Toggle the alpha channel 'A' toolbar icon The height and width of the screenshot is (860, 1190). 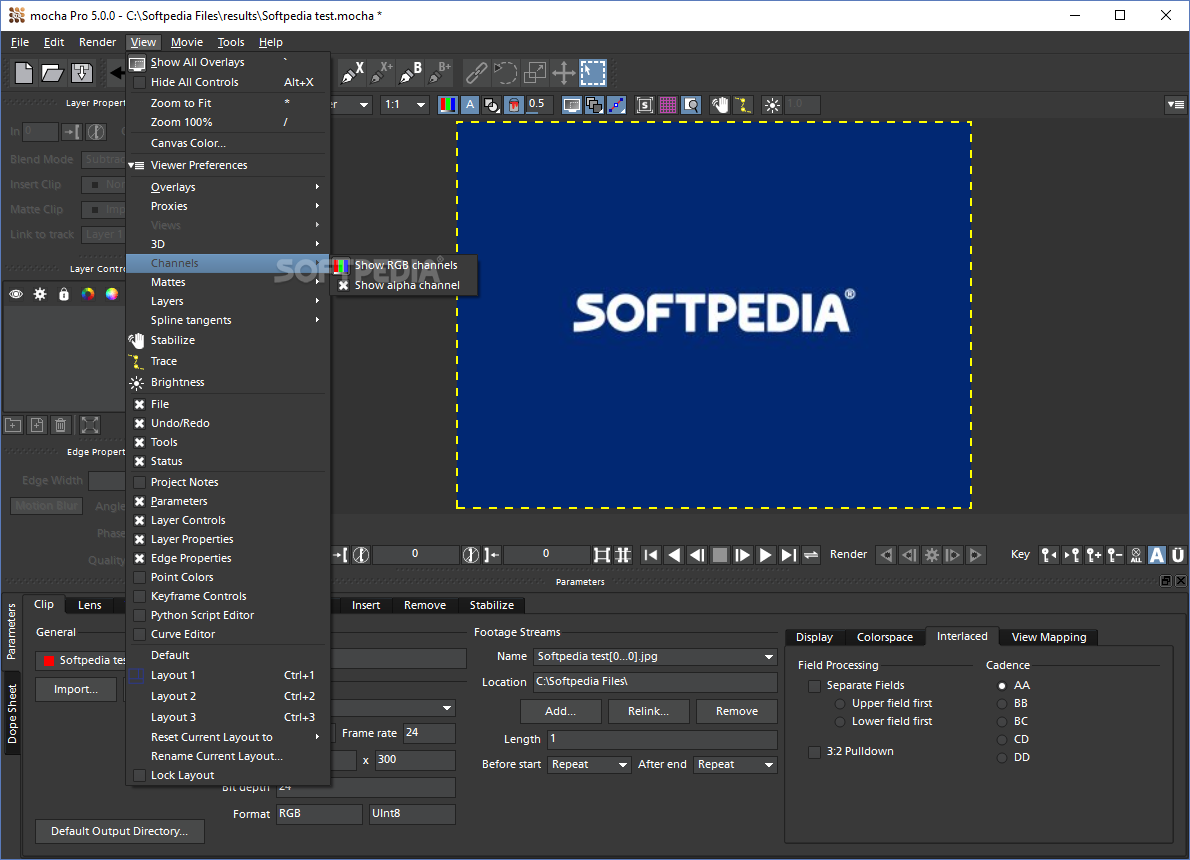point(471,105)
